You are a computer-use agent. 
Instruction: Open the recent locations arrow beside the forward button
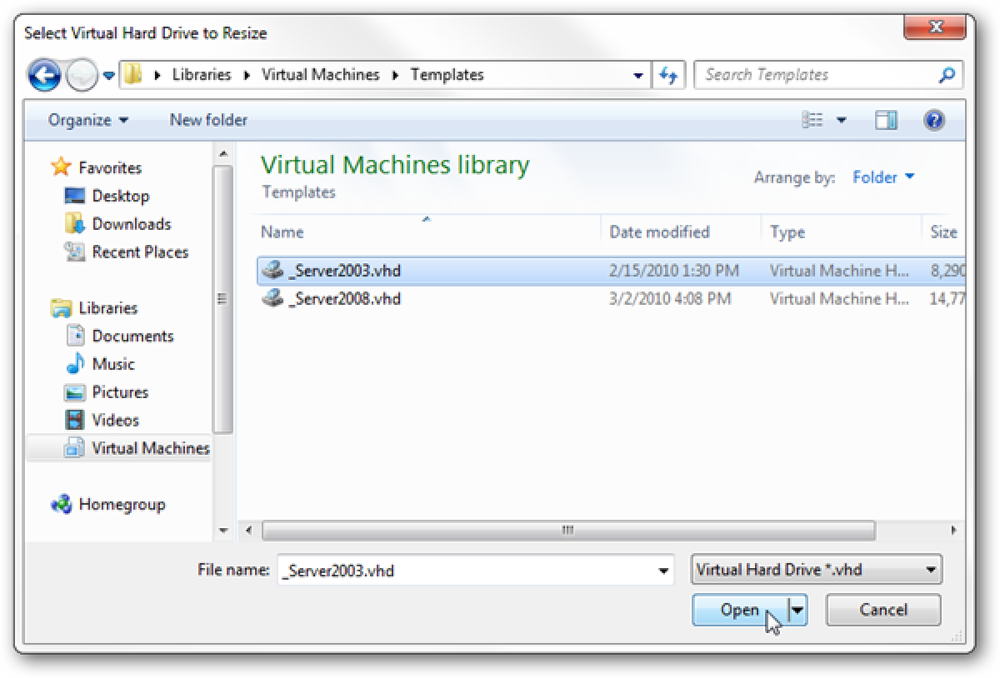(x=109, y=76)
